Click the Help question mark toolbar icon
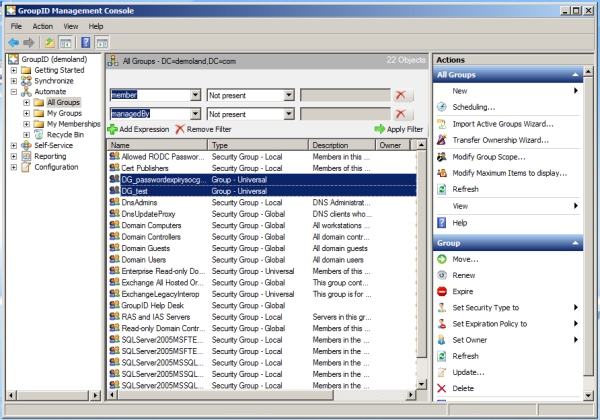This screenshot has width=600, height=420. pos(86,42)
